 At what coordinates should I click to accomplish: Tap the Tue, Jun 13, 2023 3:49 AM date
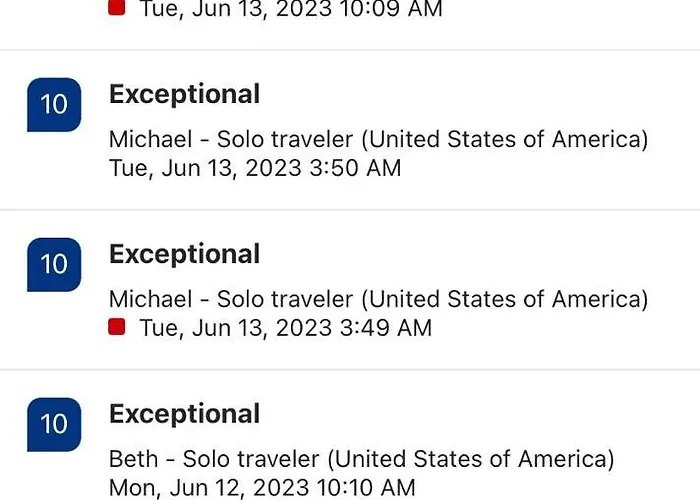[x=285, y=328]
